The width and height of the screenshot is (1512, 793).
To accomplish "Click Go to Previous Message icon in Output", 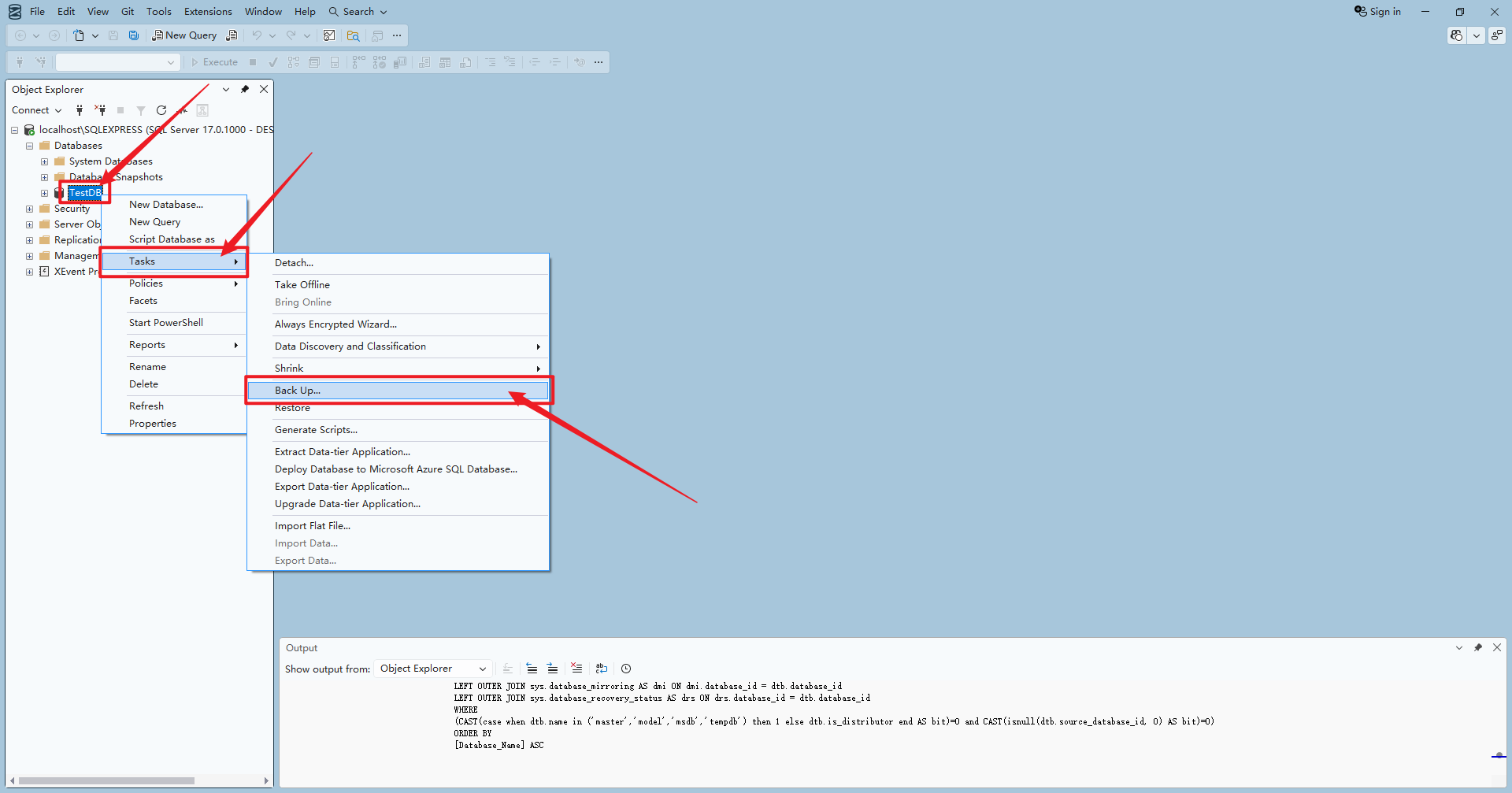I will [x=532, y=669].
